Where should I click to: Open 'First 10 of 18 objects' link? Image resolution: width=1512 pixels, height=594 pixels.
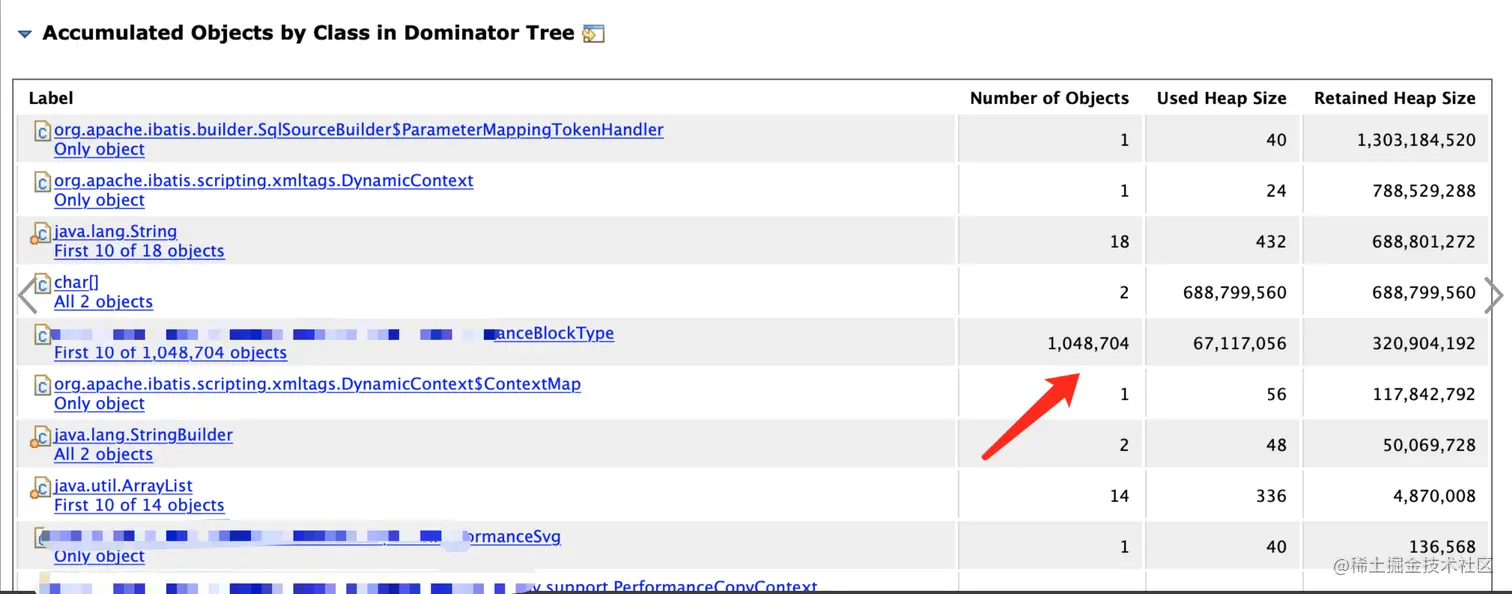[139, 251]
